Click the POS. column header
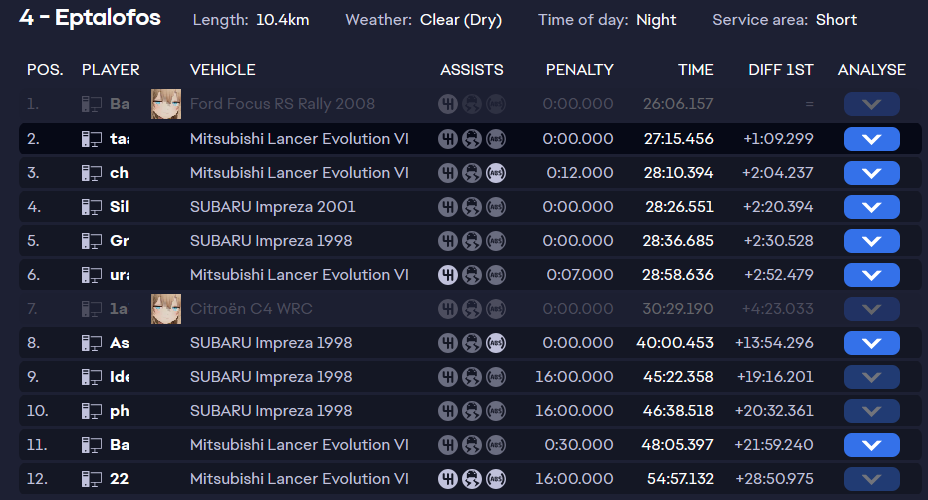Screen dimensions: 928x500 [45, 70]
